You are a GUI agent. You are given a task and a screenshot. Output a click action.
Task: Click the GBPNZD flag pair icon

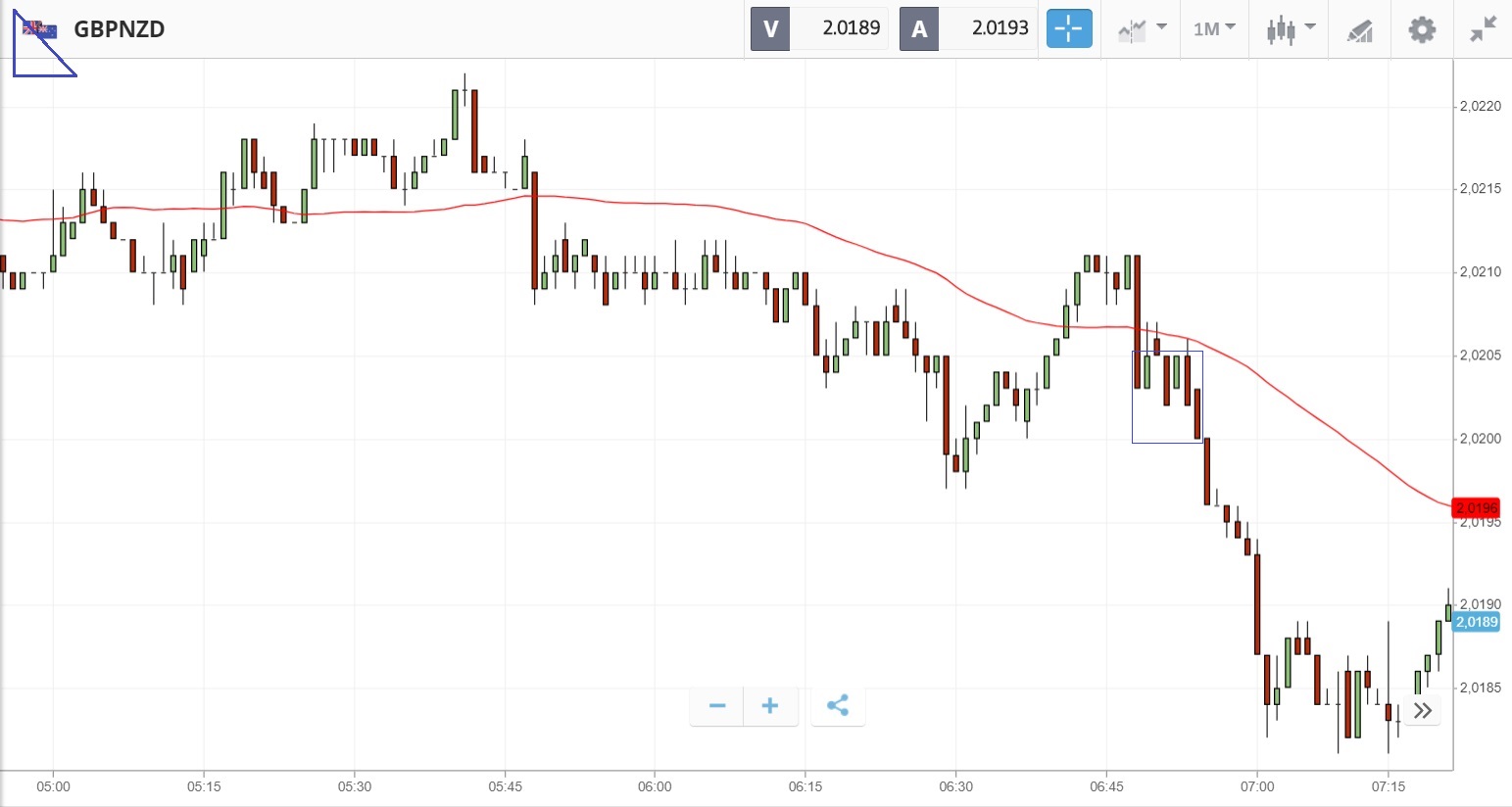click(40, 30)
